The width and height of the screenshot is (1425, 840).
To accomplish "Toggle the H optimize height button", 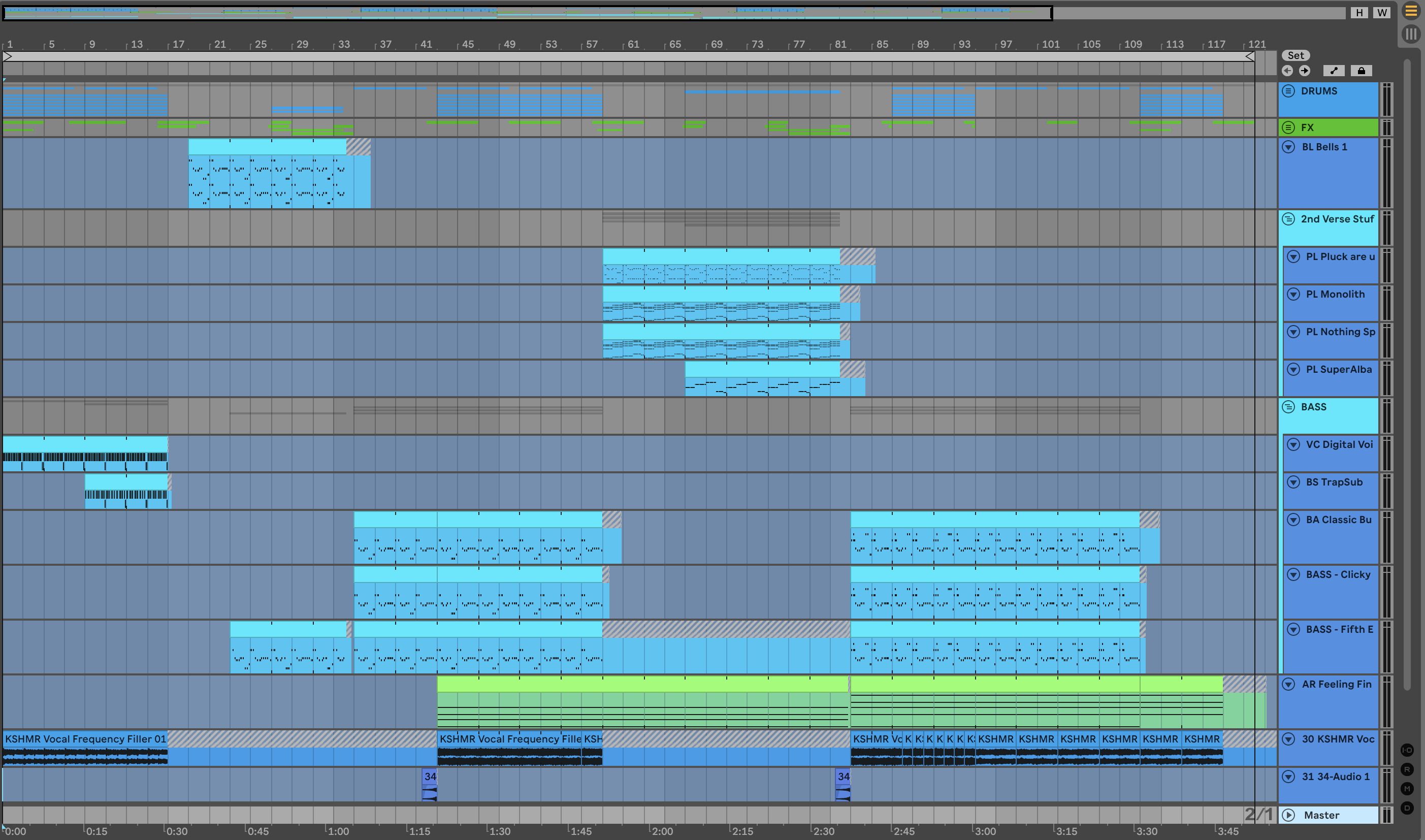I will pyautogui.click(x=1359, y=13).
